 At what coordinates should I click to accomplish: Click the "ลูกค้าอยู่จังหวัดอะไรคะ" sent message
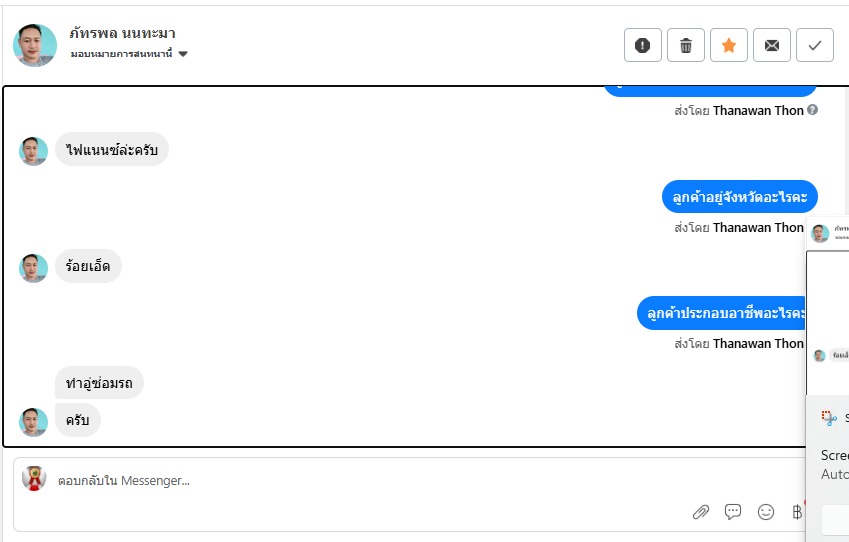point(740,198)
